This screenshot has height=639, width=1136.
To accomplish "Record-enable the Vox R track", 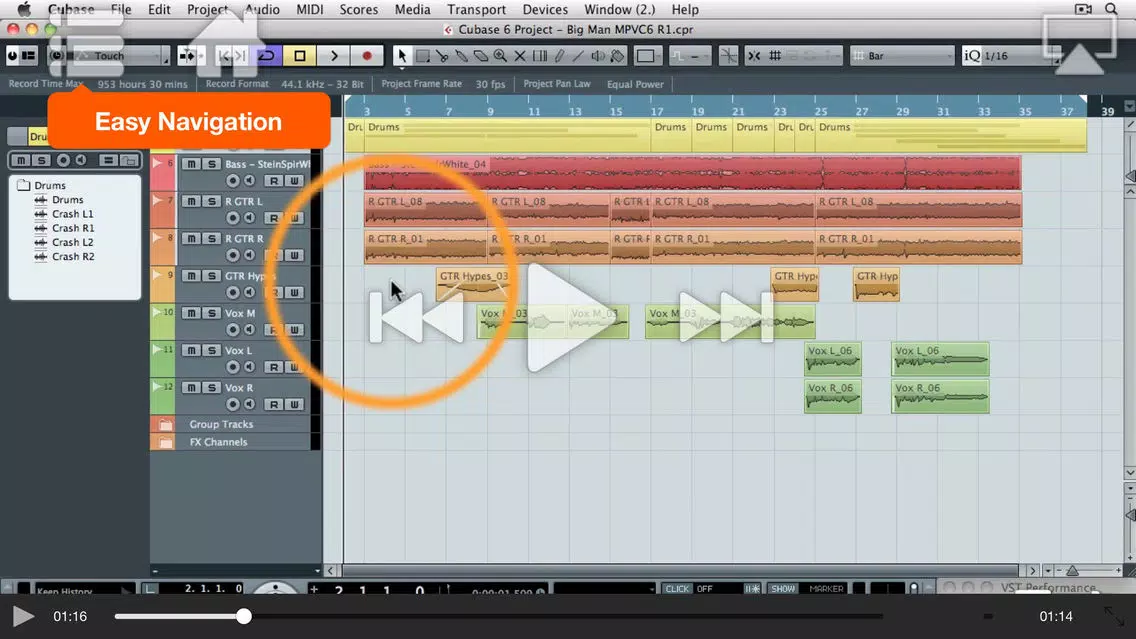I will [x=233, y=404].
